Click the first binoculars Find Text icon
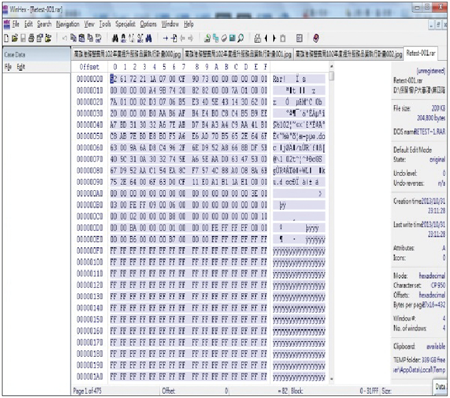The height and width of the screenshot is (398, 450). pos(115,39)
